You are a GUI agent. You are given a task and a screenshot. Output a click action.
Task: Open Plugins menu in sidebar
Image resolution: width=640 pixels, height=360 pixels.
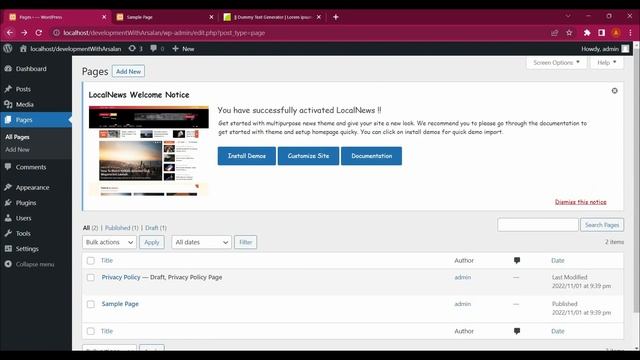coord(26,203)
